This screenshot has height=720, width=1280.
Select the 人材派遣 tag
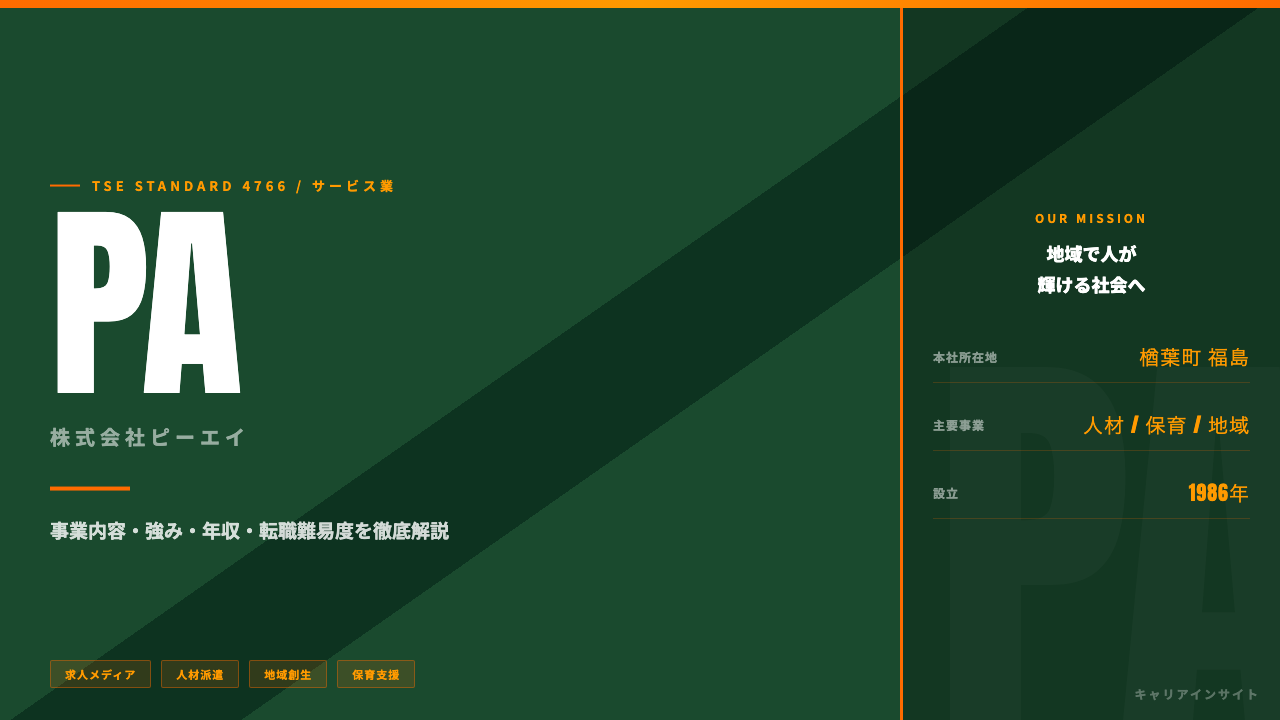(200, 674)
